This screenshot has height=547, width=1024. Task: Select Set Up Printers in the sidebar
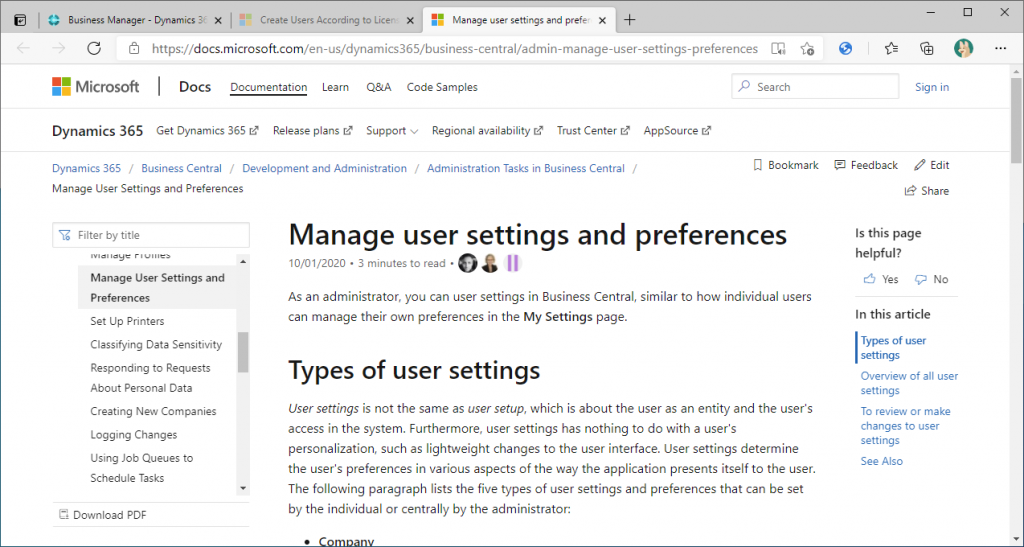pyautogui.click(x=127, y=321)
